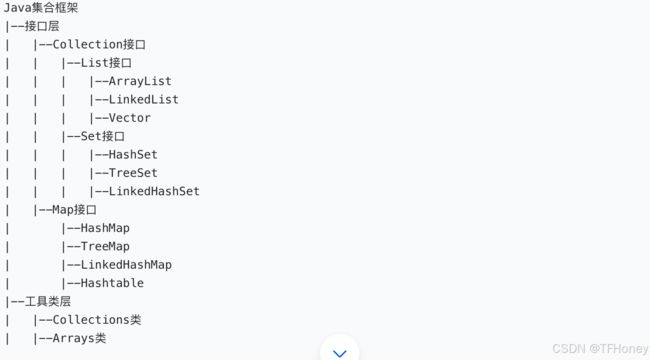The width and height of the screenshot is (650, 360).
Task: Select the 工具类层 tree node
Action: click(48, 301)
